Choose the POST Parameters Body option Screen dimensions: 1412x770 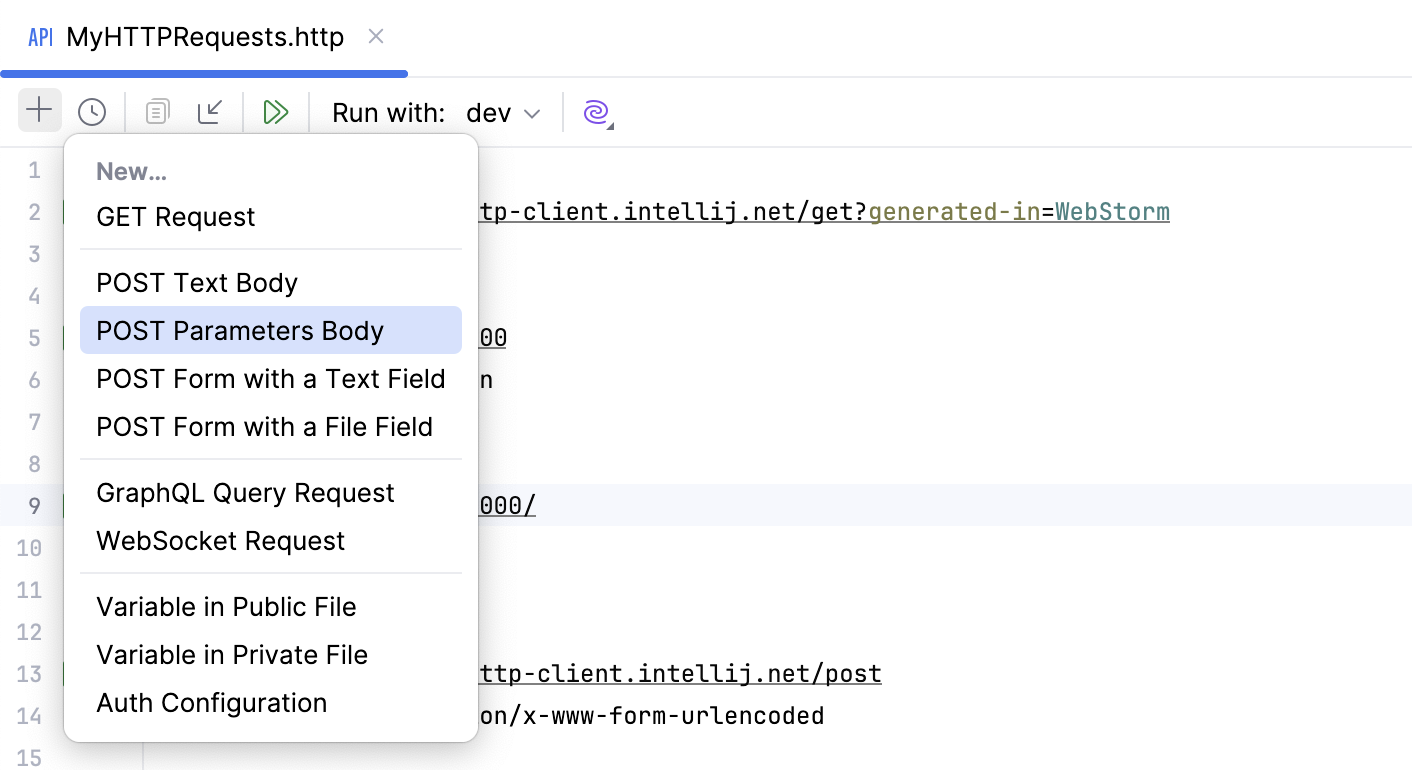(x=238, y=329)
